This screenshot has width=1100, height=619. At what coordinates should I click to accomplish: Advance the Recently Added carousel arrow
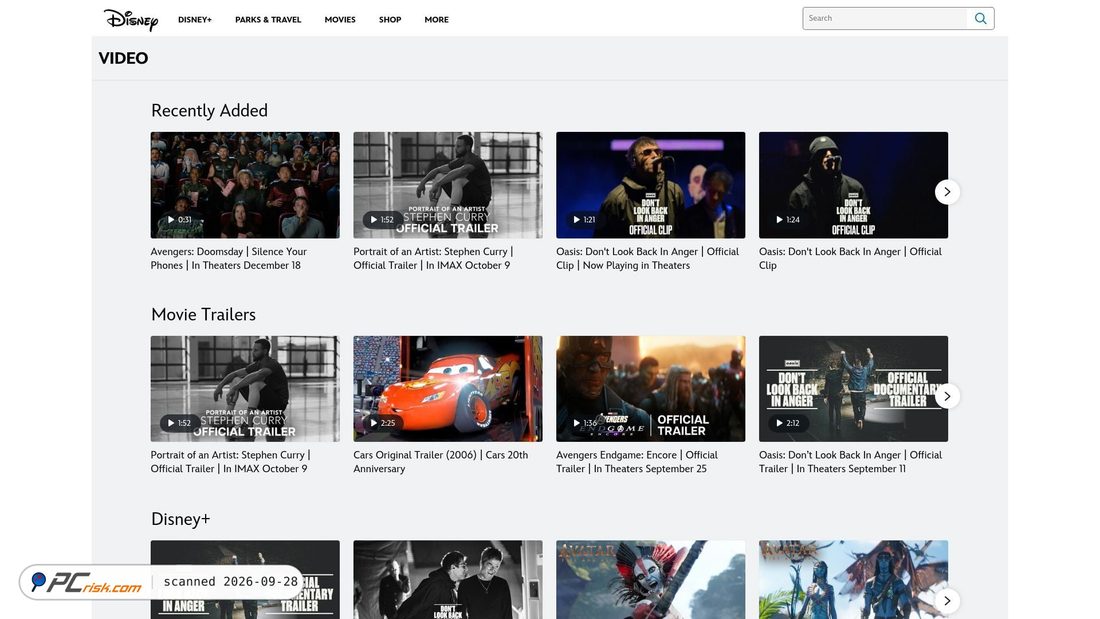point(947,192)
